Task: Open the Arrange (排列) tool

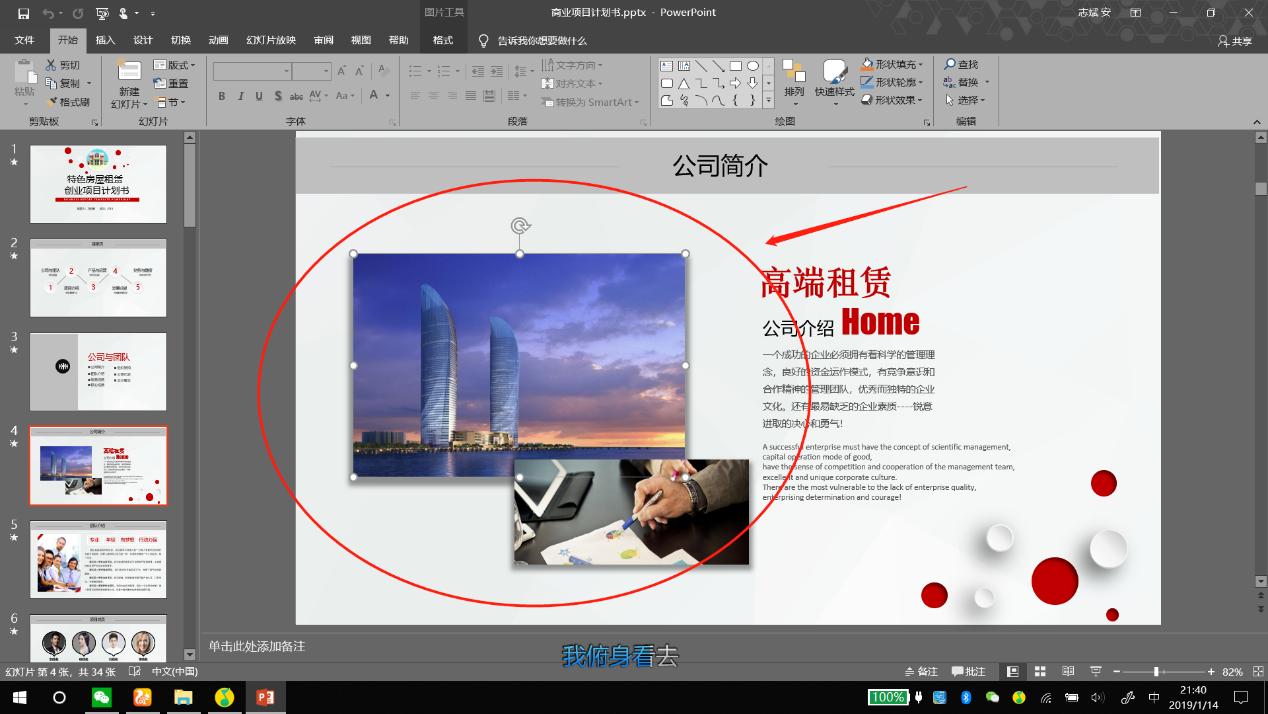Action: point(794,79)
